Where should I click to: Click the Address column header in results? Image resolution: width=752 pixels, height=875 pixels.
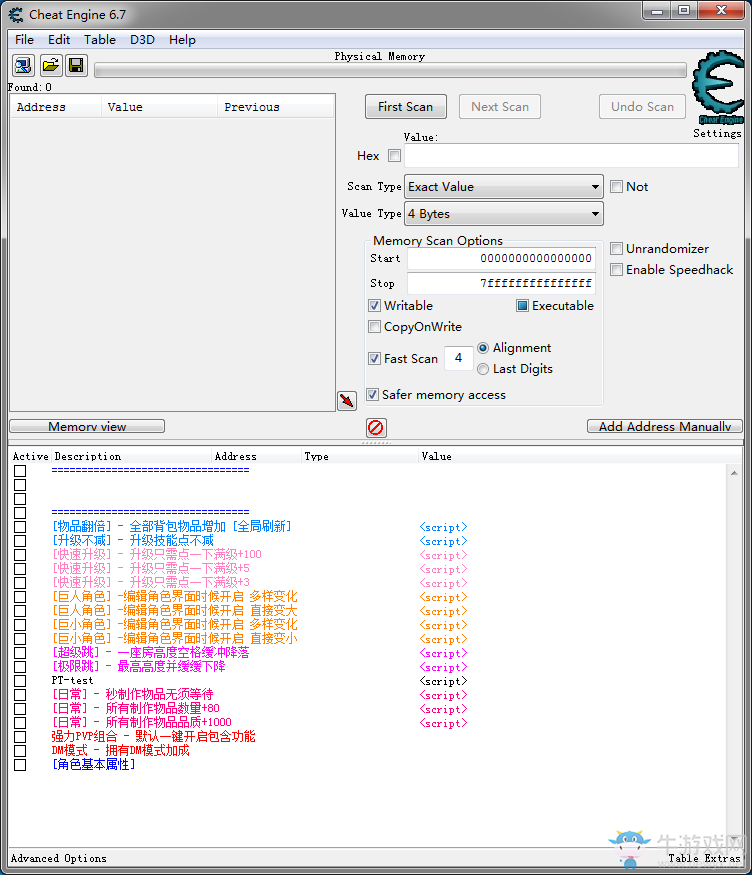point(55,107)
